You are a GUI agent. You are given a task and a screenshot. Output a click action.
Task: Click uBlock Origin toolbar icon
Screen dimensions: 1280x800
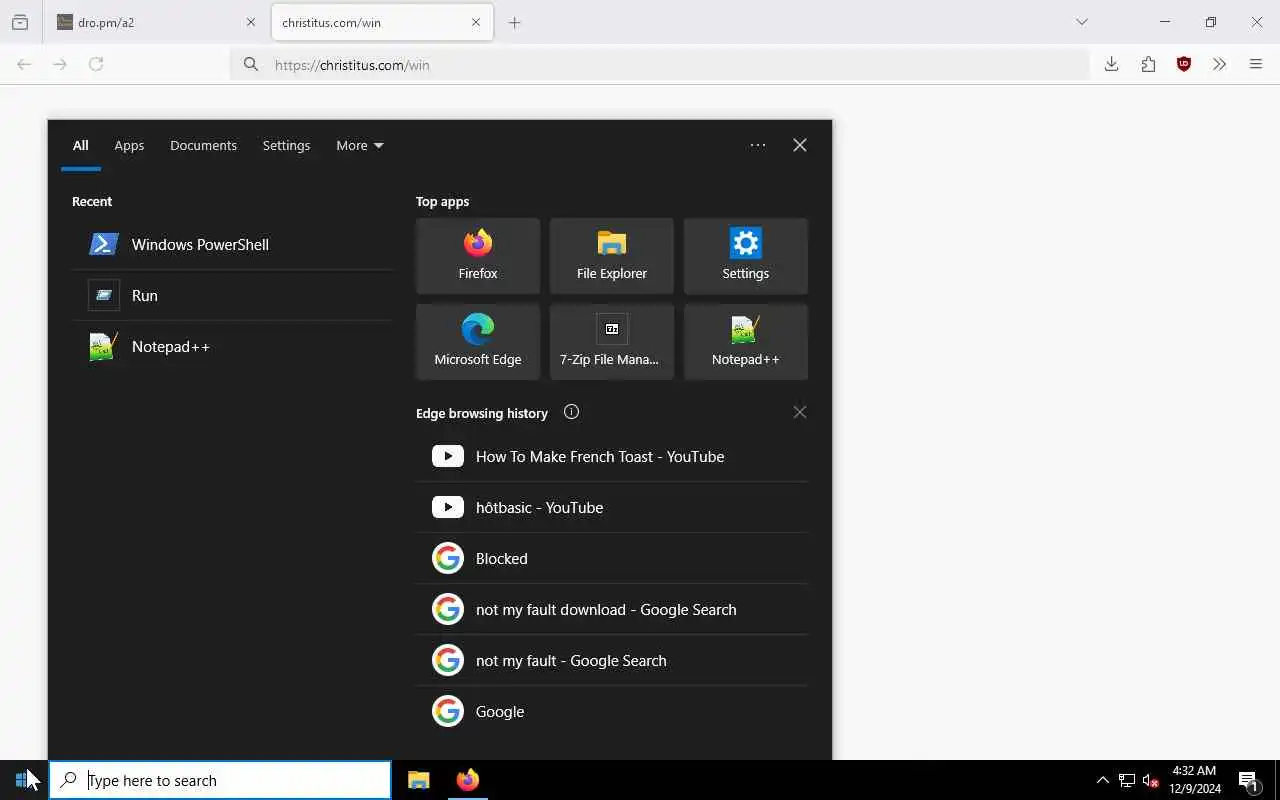1184,64
